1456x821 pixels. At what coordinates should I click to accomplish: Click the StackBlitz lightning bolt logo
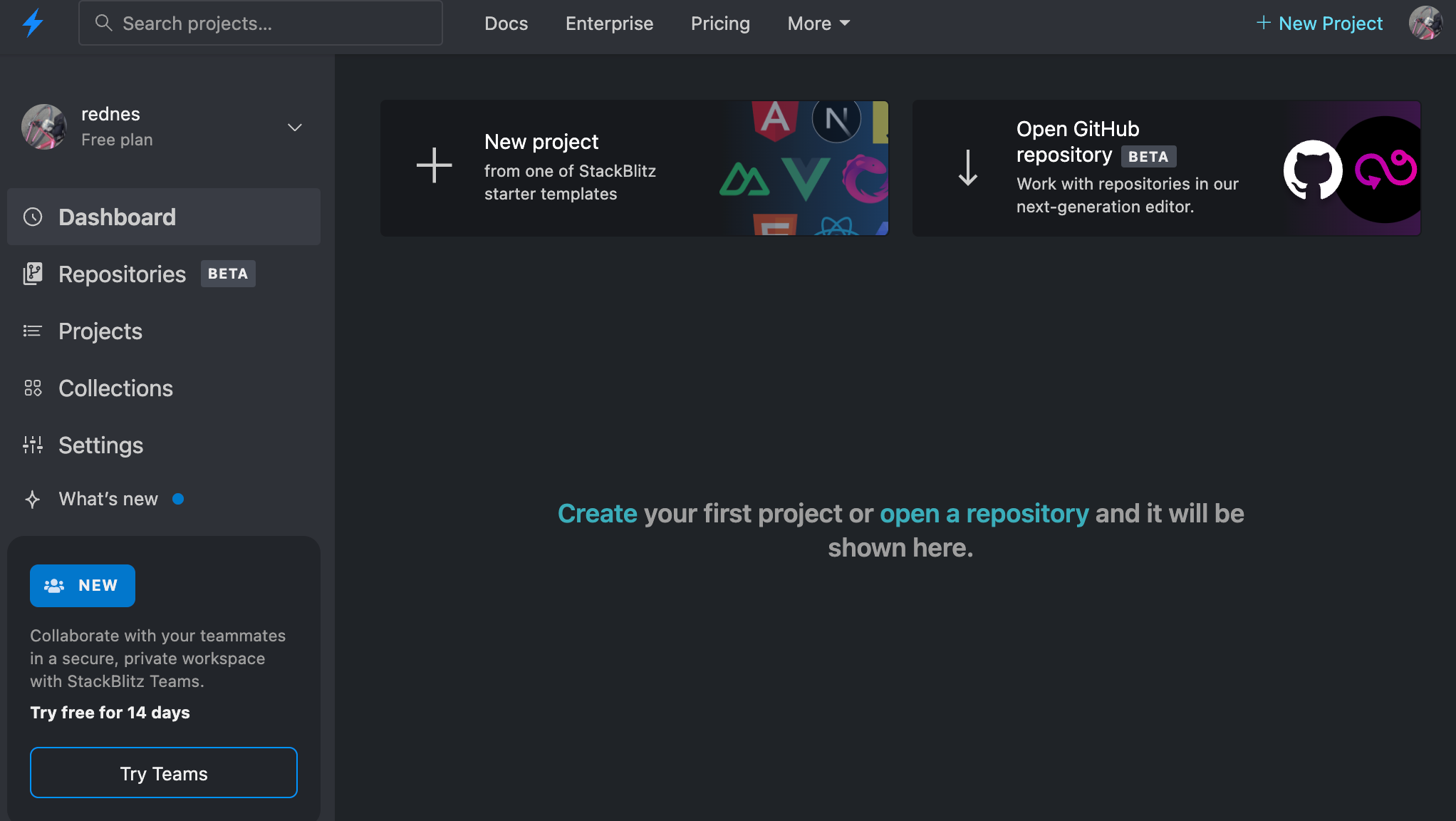pyautogui.click(x=33, y=23)
